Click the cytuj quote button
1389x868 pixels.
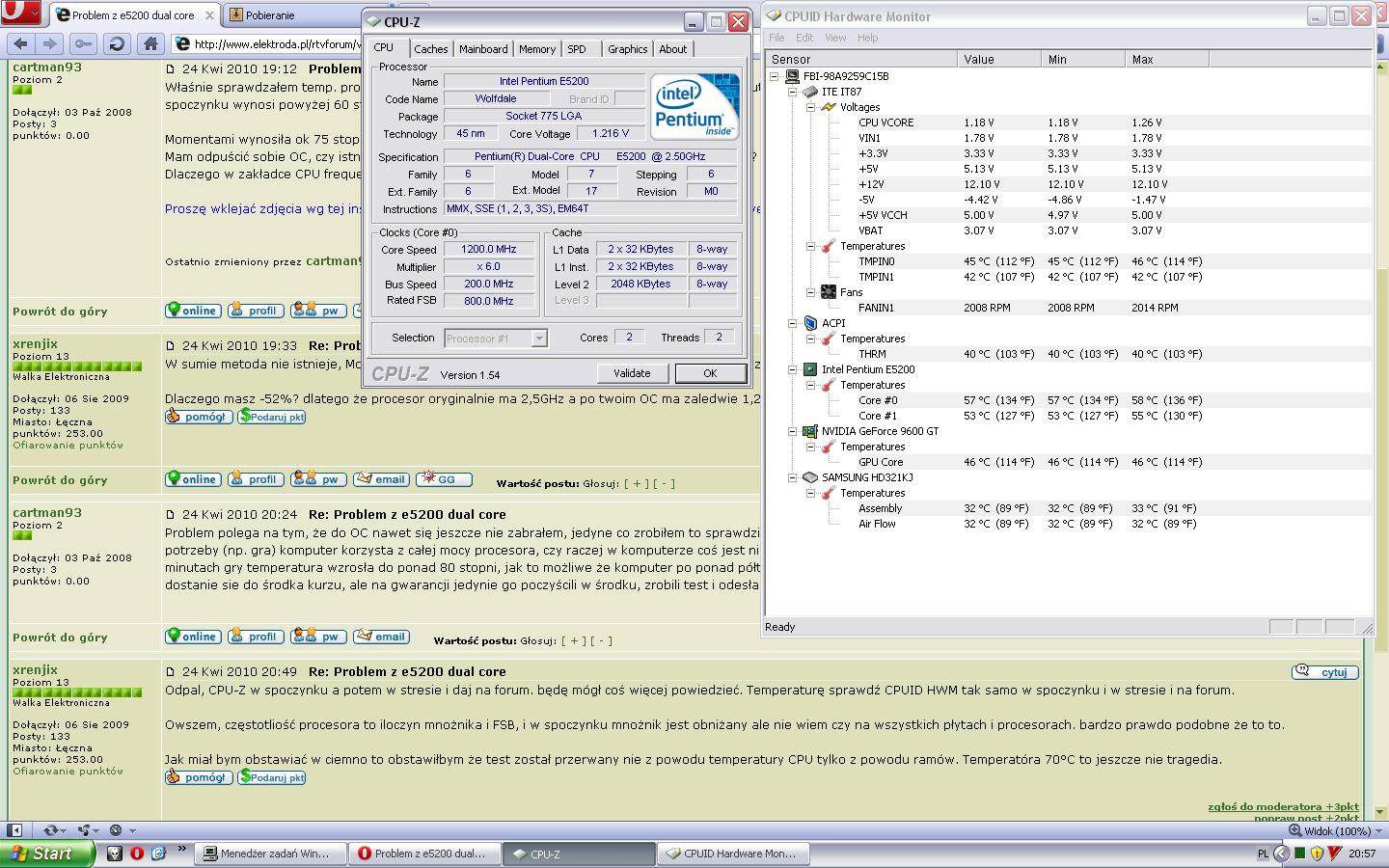pos(1325,672)
